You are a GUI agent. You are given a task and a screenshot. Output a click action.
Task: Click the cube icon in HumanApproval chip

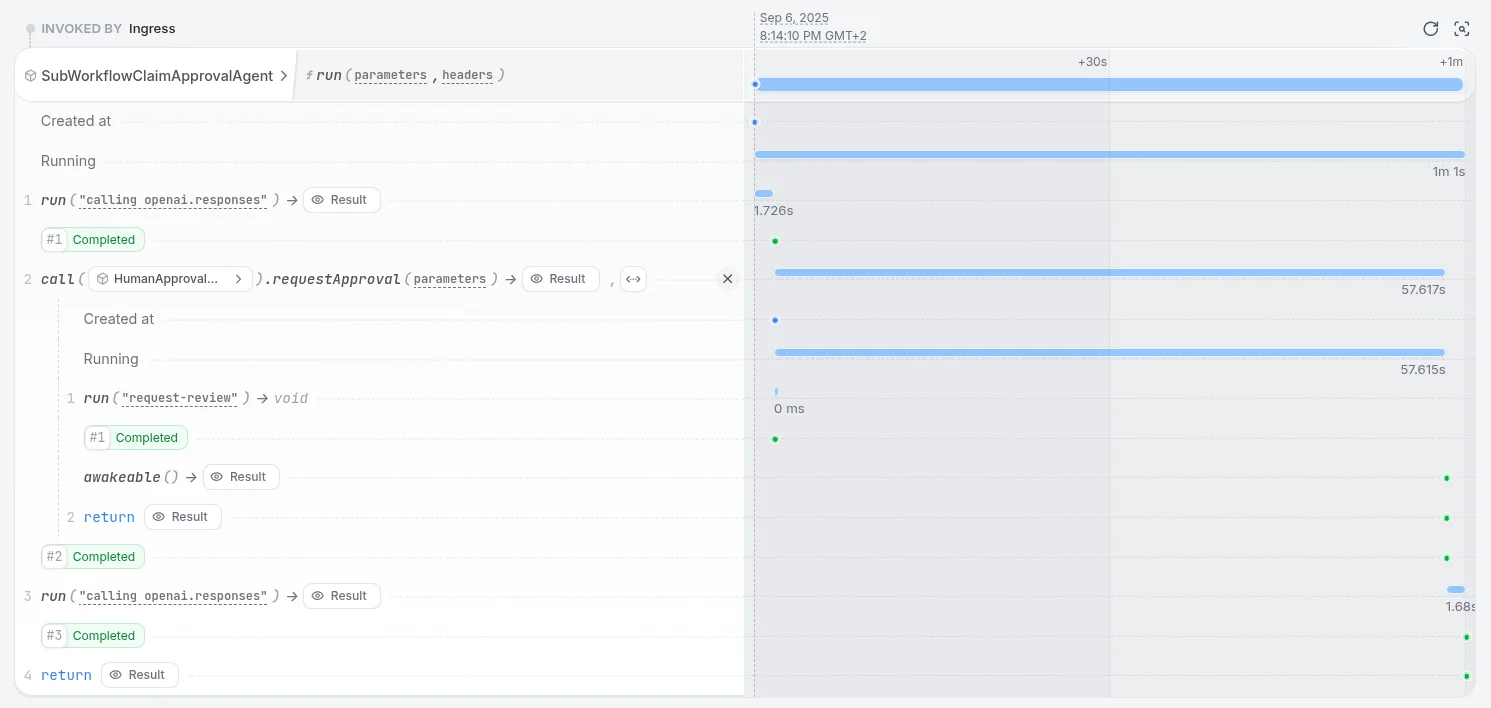pyautogui.click(x=103, y=279)
